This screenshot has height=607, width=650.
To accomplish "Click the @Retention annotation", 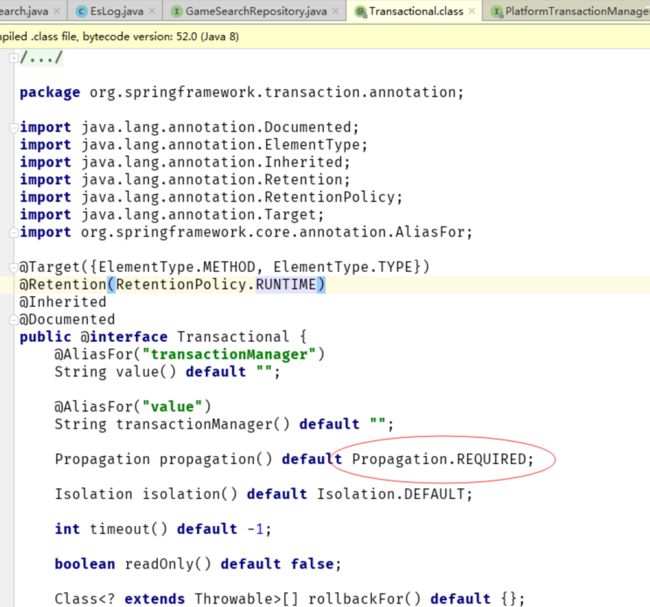I will click(63, 284).
